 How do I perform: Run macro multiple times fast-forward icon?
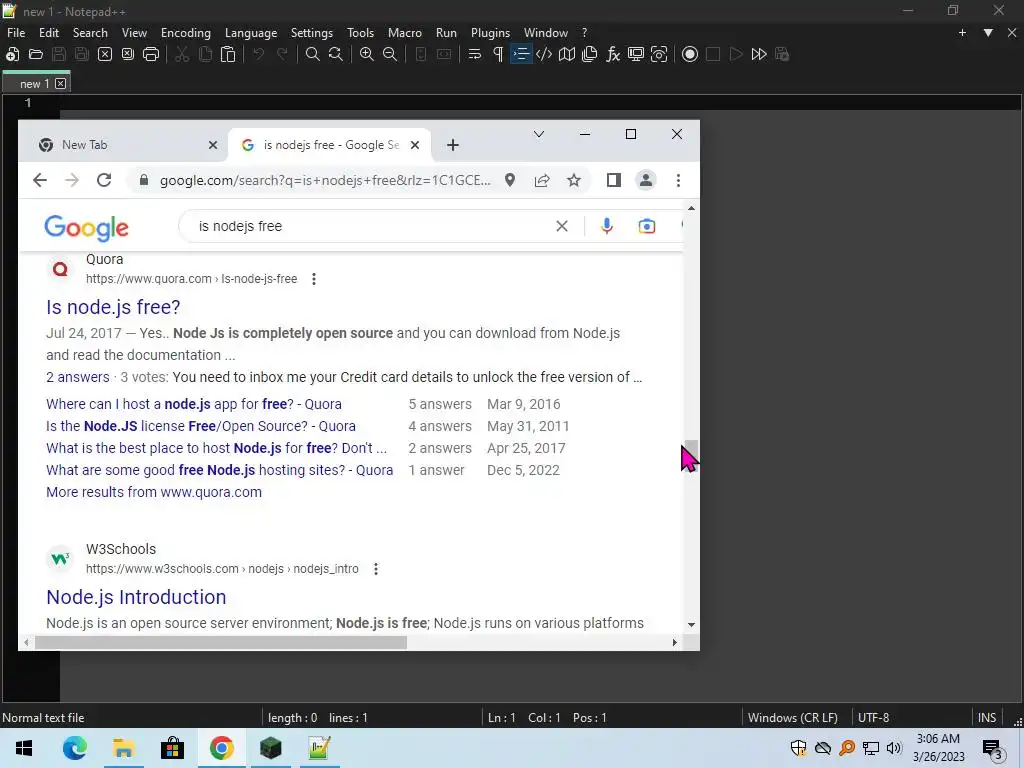[759, 54]
